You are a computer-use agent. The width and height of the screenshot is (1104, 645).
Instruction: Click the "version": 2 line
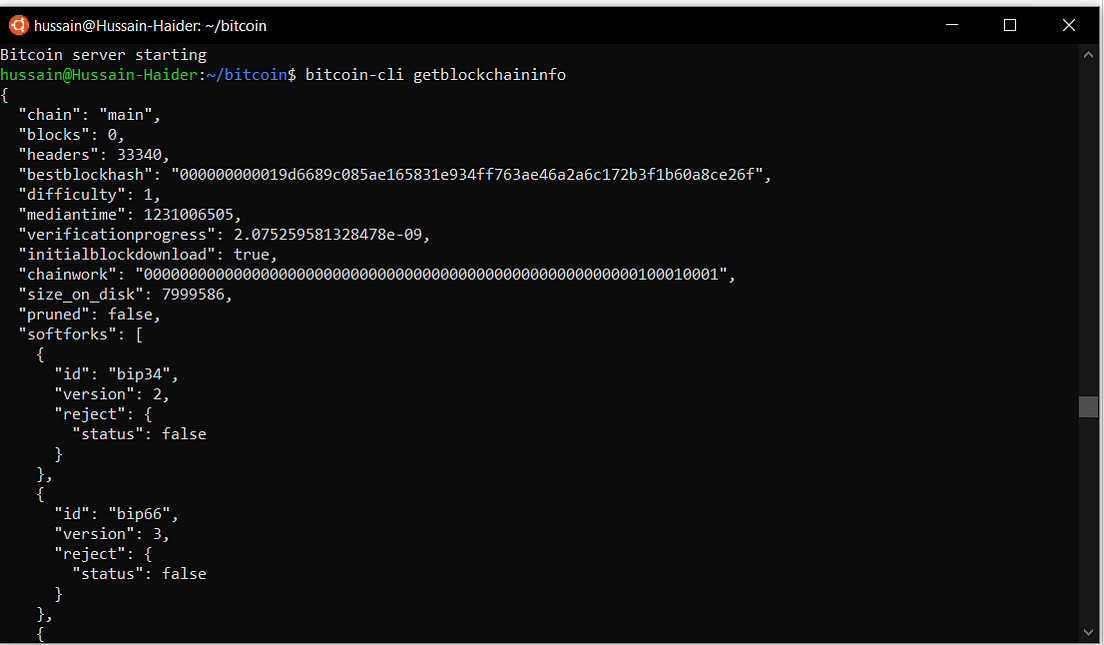[112, 394]
